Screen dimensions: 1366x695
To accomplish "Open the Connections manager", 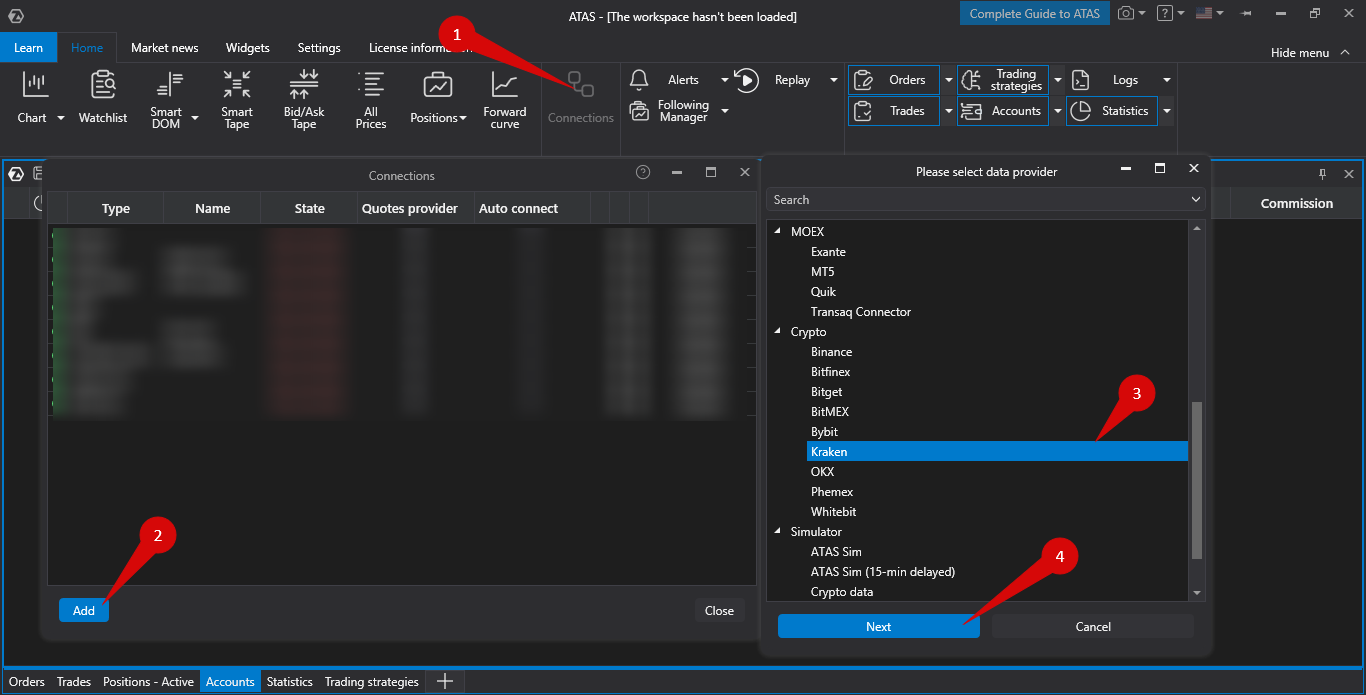I will click(581, 98).
